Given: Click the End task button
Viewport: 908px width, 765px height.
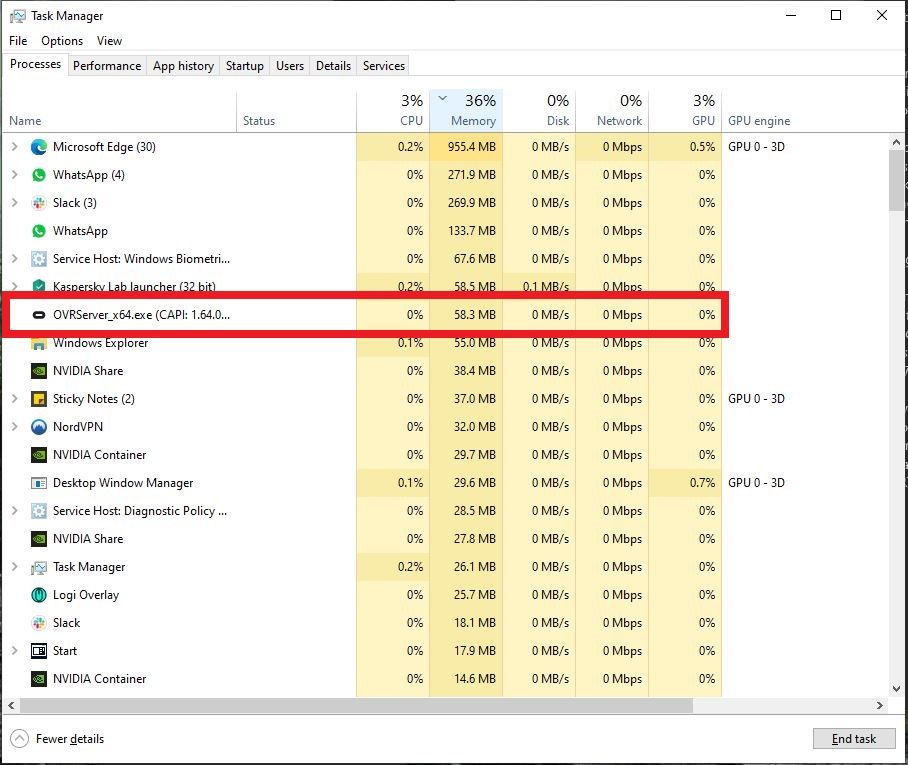Looking at the screenshot, I should (x=854, y=738).
